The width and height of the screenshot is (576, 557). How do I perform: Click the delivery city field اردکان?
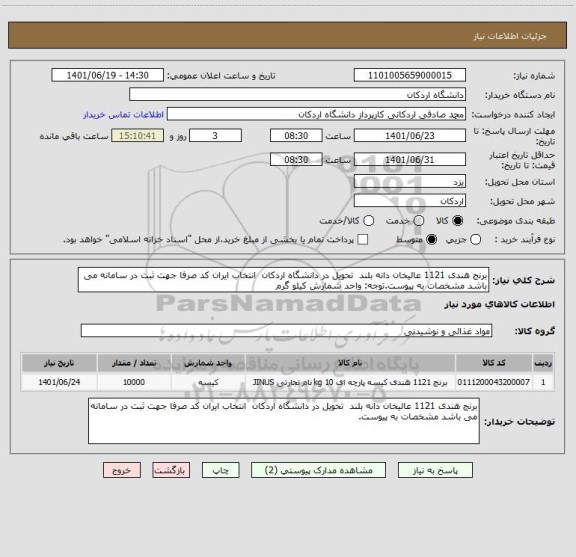(410, 201)
